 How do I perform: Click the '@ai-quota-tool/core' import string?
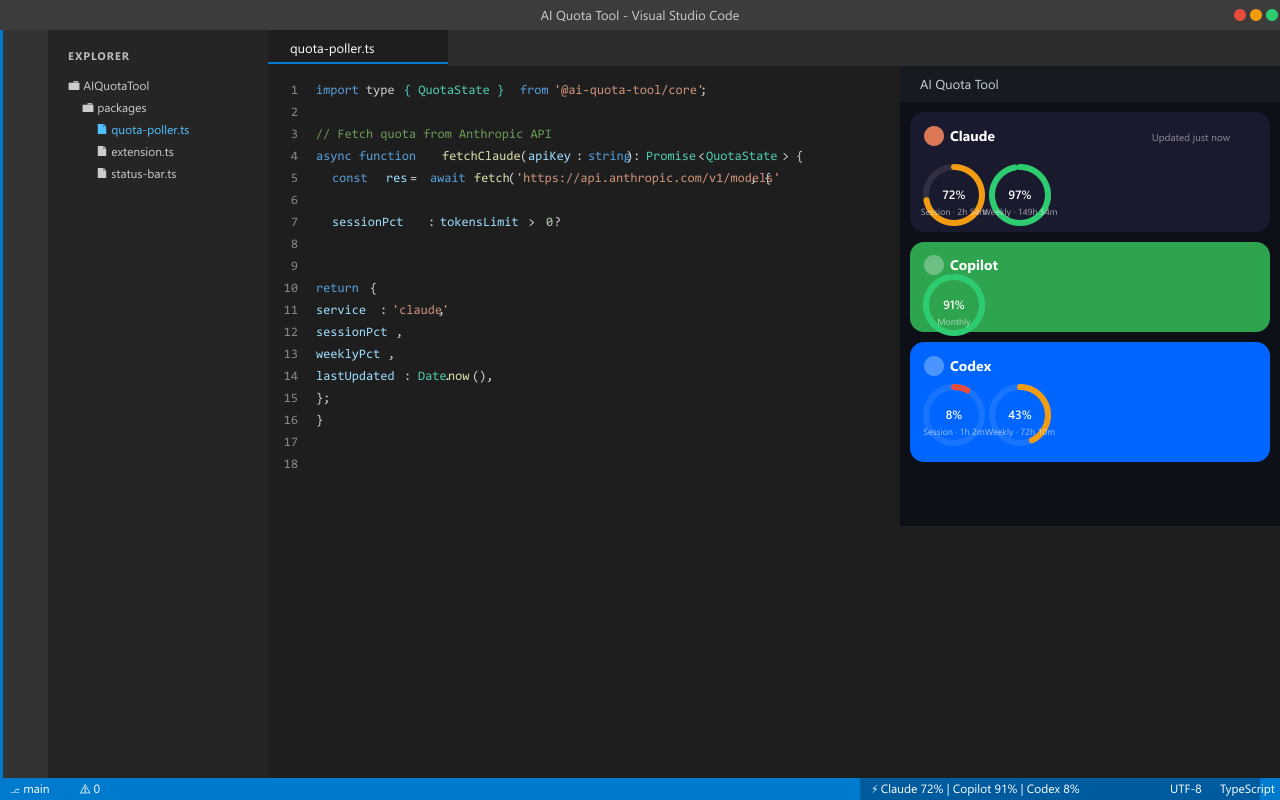click(628, 90)
